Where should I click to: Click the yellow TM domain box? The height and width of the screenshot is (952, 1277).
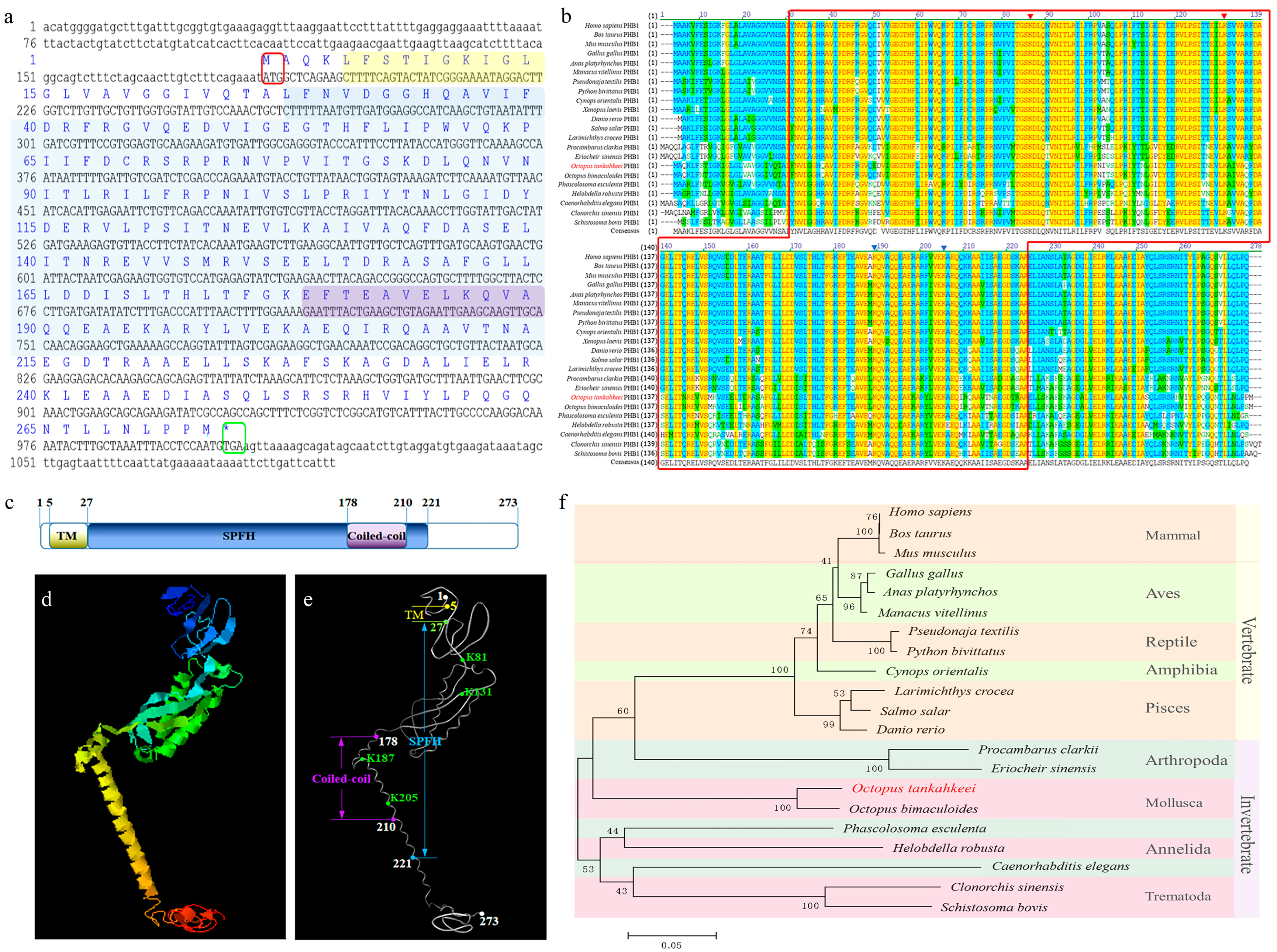pyautogui.click(x=68, y=535)
